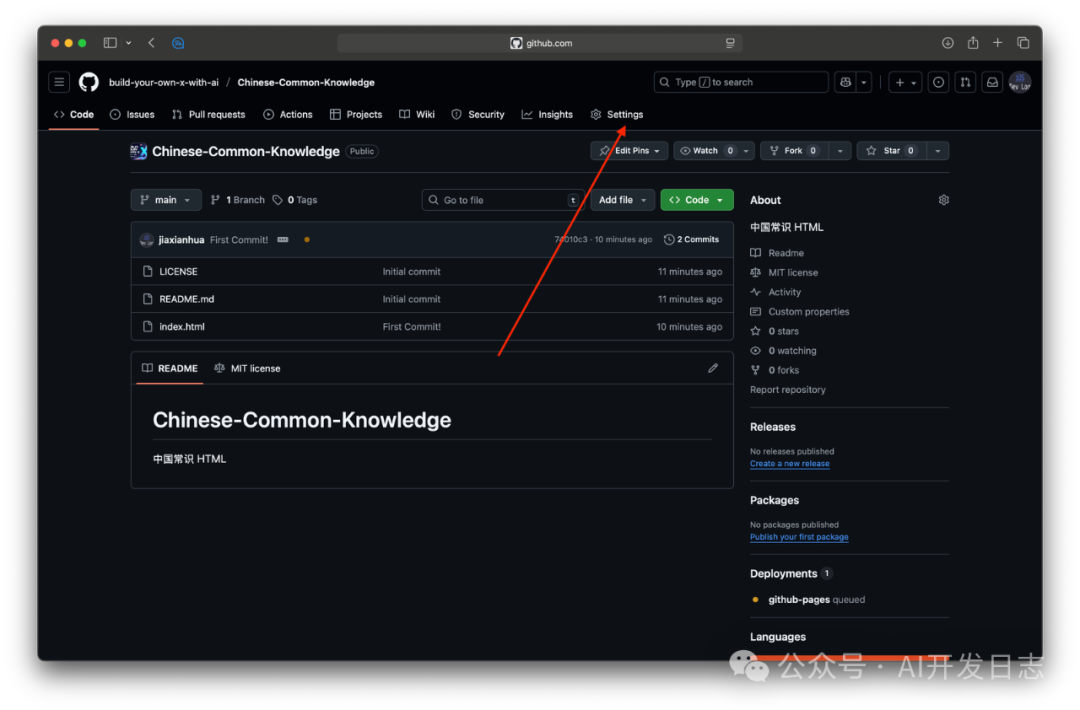The width and height of the screenshot is (1080, 710).
Task: Open the LICENSE file
Action: click(178, 271)
